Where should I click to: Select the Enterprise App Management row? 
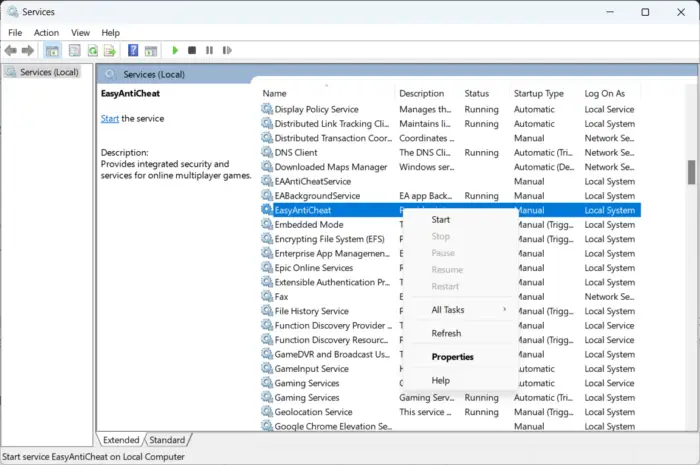tap(450, 253)
